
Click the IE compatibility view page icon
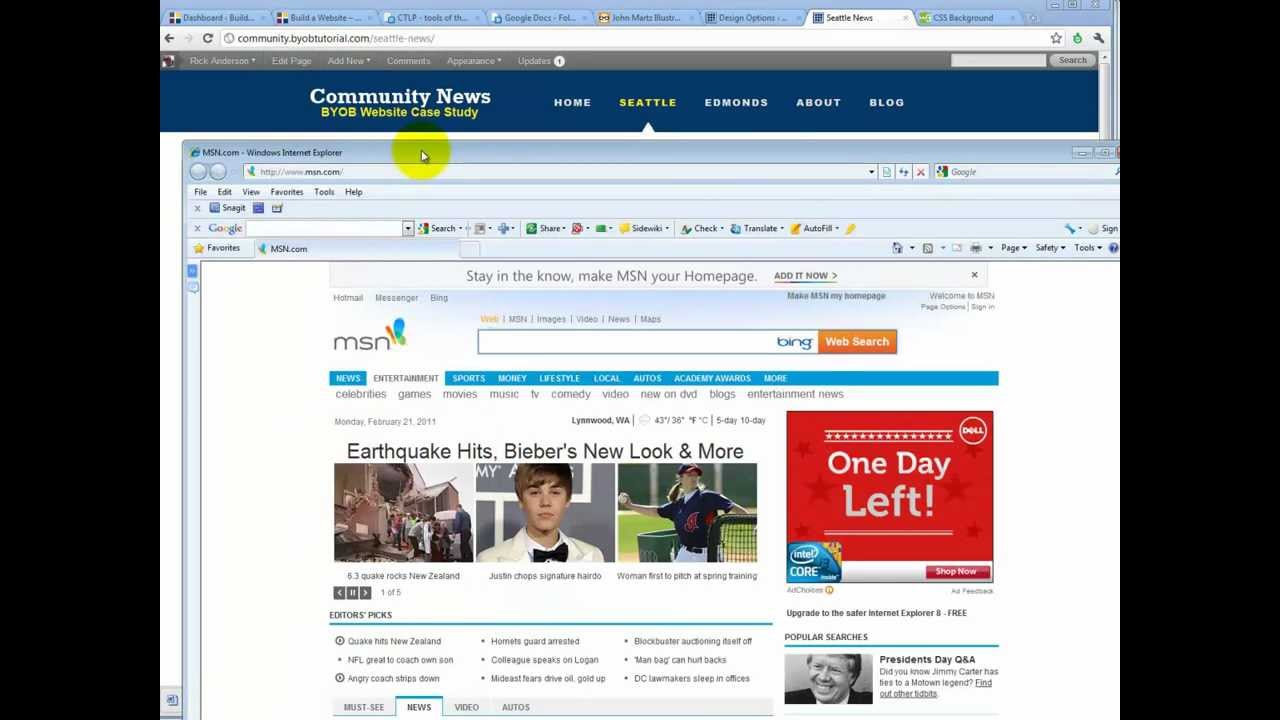click(x=886, y=172)
